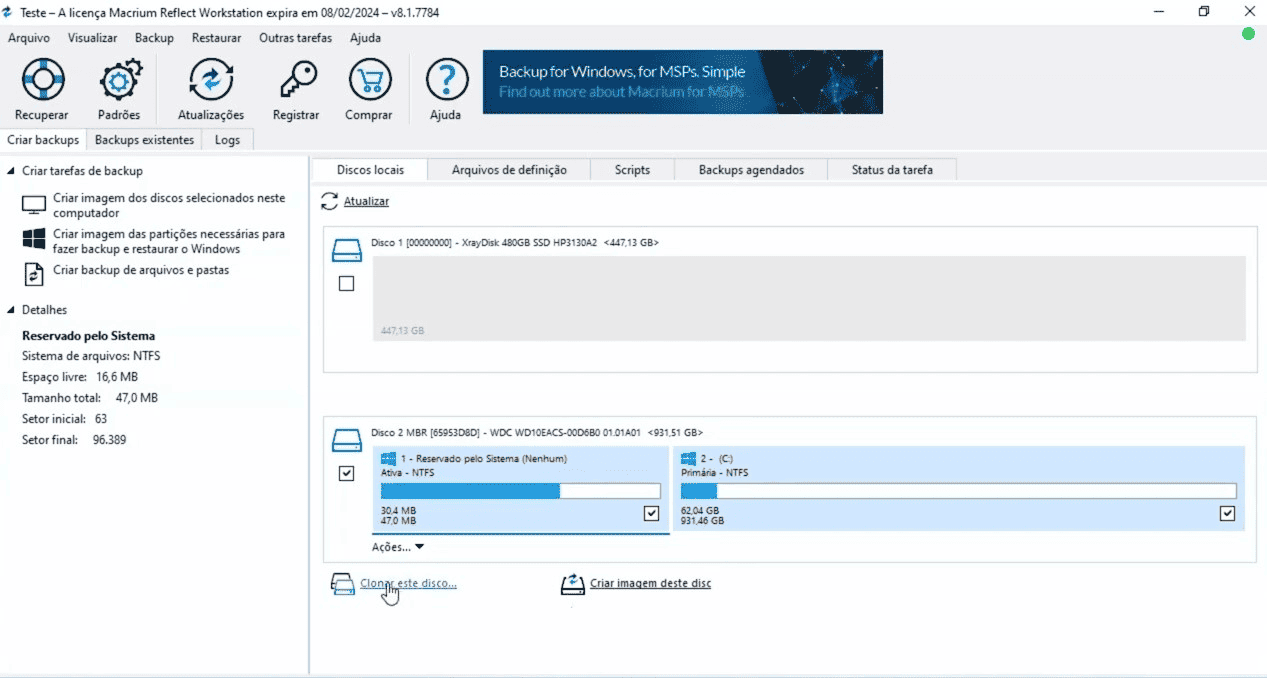
Task: Click the Reservado pelo Sistema details heading
Action: click(x=88, y=335)
